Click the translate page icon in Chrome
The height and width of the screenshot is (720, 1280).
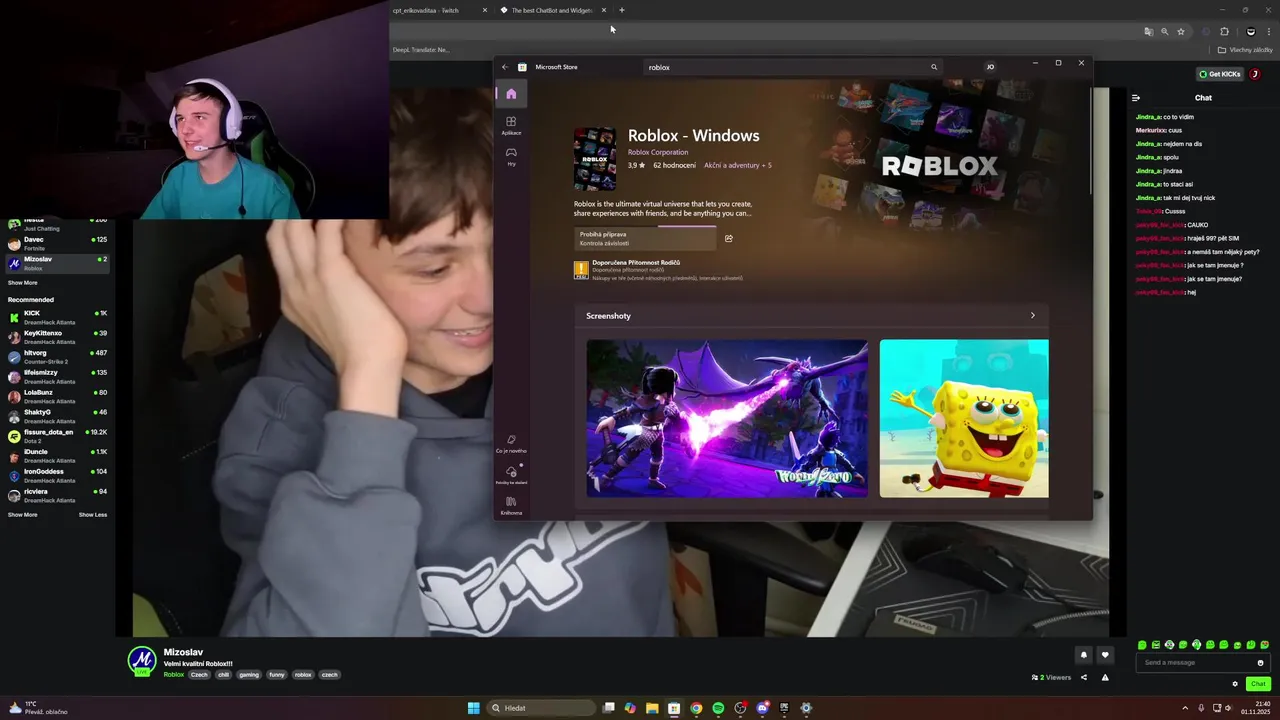[x=1149, y=31]
